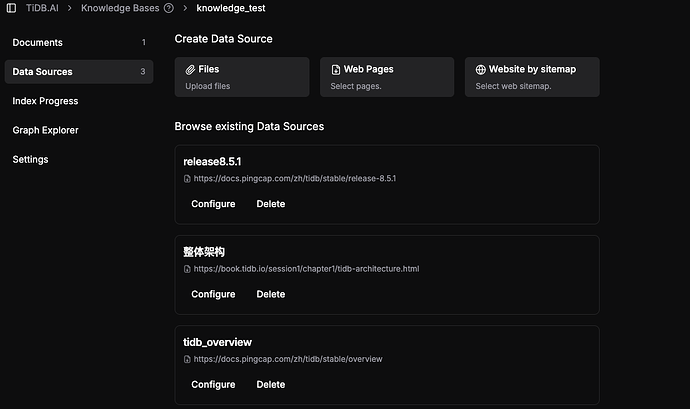Image resolution: width=690 pixels, height=409 pixels.
Task: Delete the tidb_overview data source
Action: coord(270,384)
